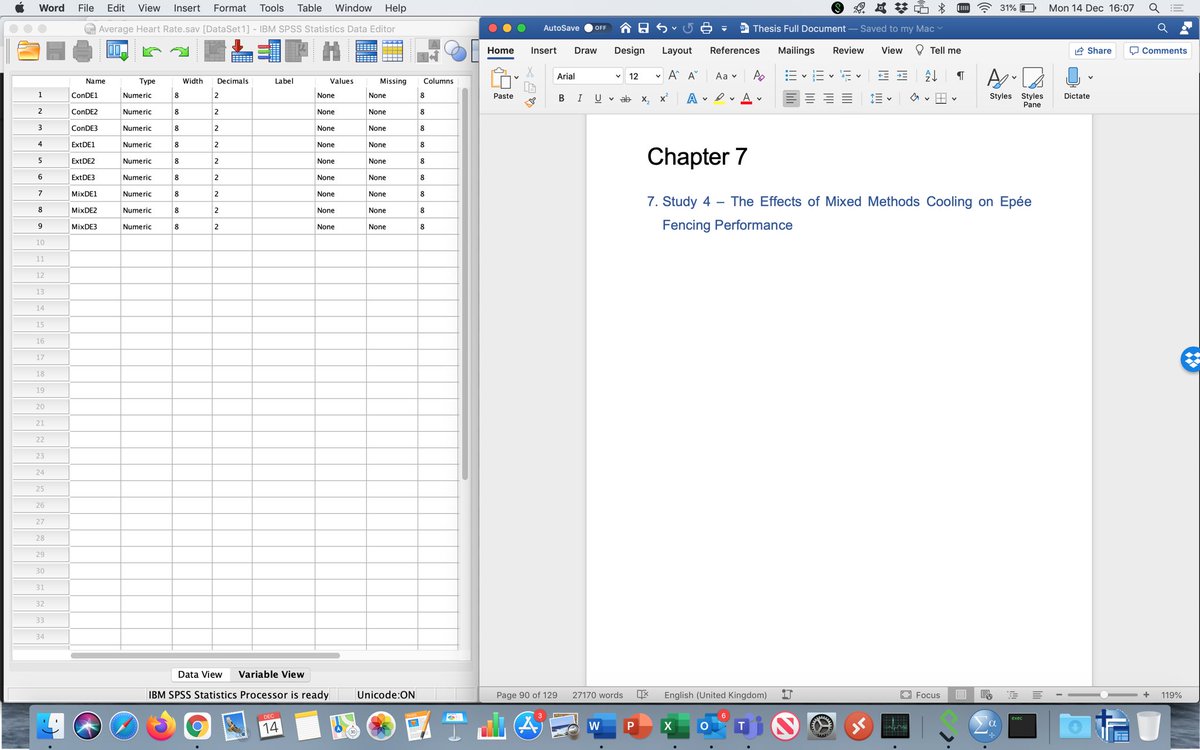The height and width of the screenshot is (750, 1200).
Task: Click the SPSS insert cases icon
Action: (x=242, y=51)
